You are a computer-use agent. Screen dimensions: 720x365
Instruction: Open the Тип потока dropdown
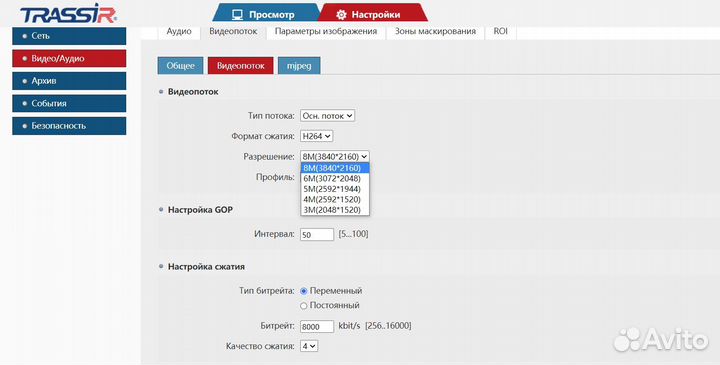click(x=327, y=116)
